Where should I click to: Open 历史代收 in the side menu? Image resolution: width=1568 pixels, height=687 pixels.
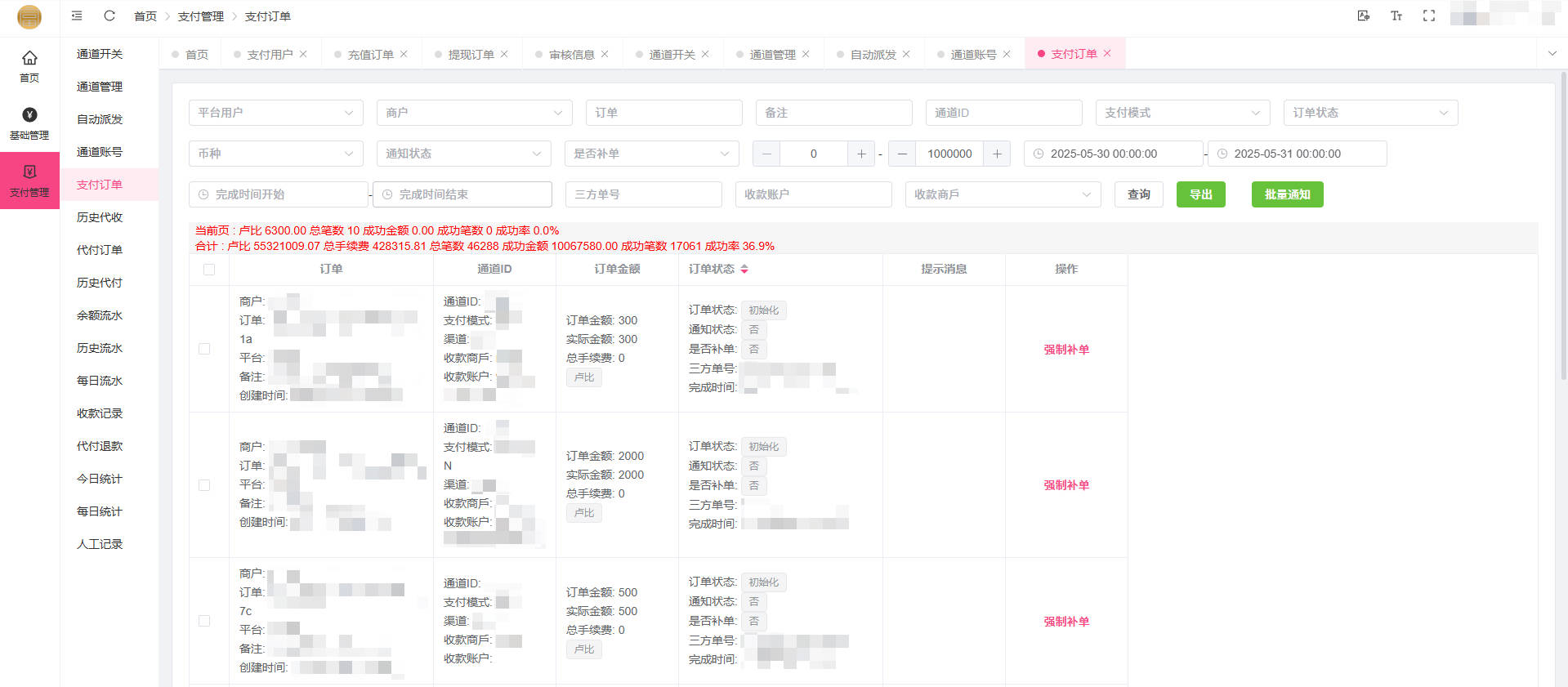[x=100, y=217]
